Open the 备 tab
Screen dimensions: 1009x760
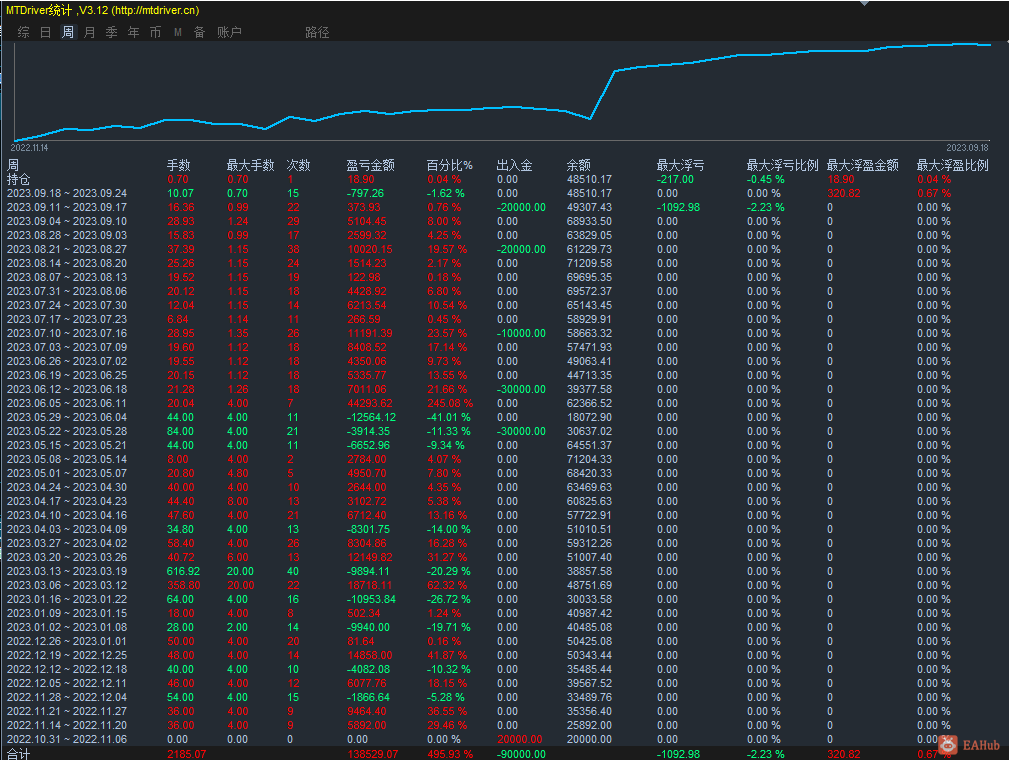(x=199, y=32)
